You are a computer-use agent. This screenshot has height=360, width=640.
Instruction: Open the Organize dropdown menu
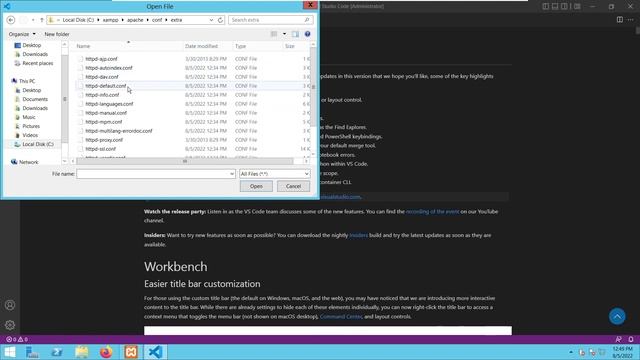pyautogui.click(x=22, y=34)
